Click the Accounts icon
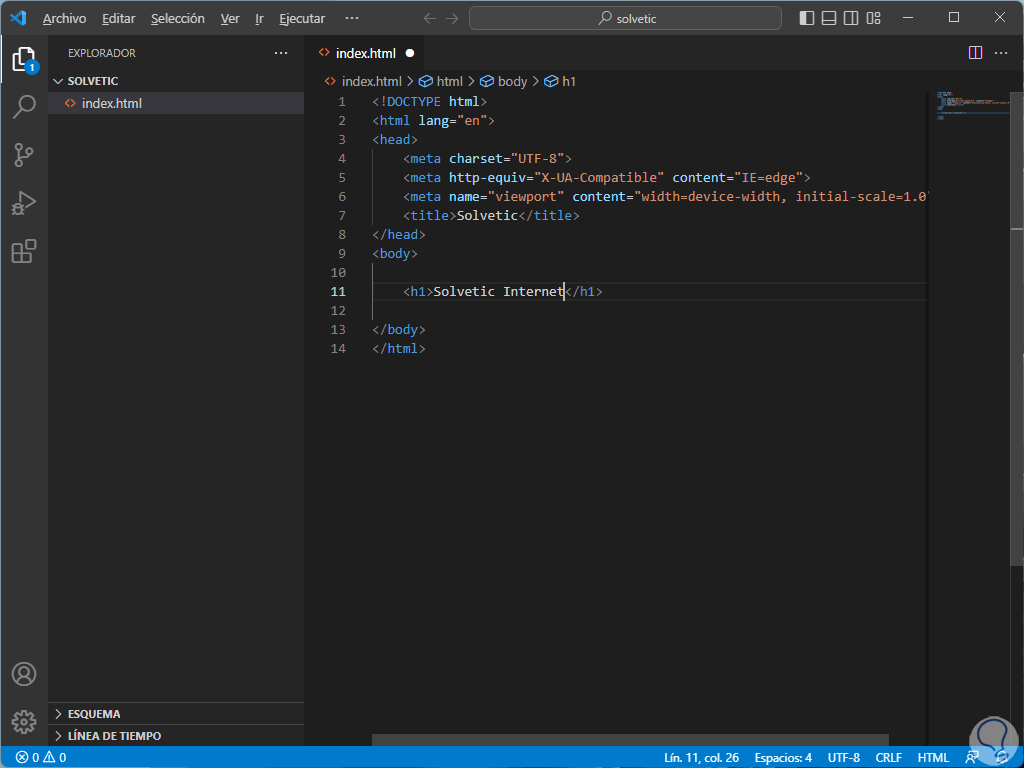The image size is (1024, 768). pyautogui.click(x=24, y=674)
